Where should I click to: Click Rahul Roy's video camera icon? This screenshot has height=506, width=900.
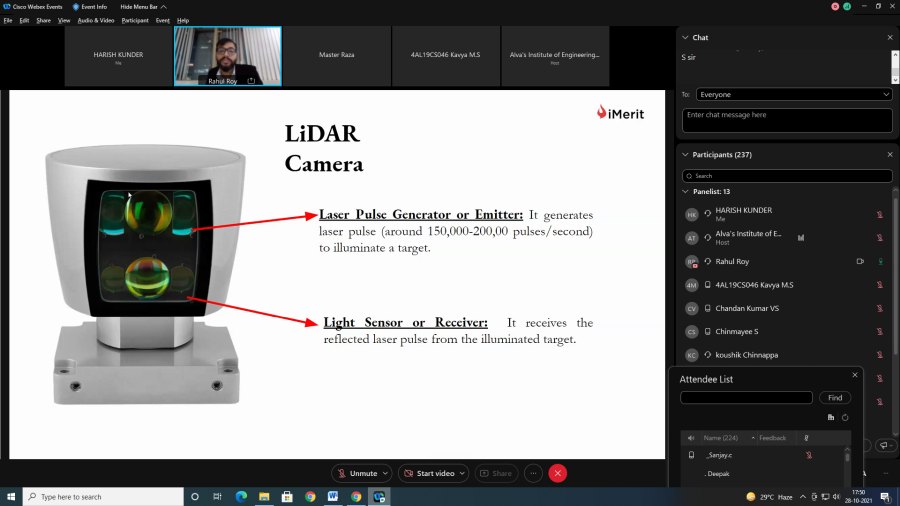(860, 261)
